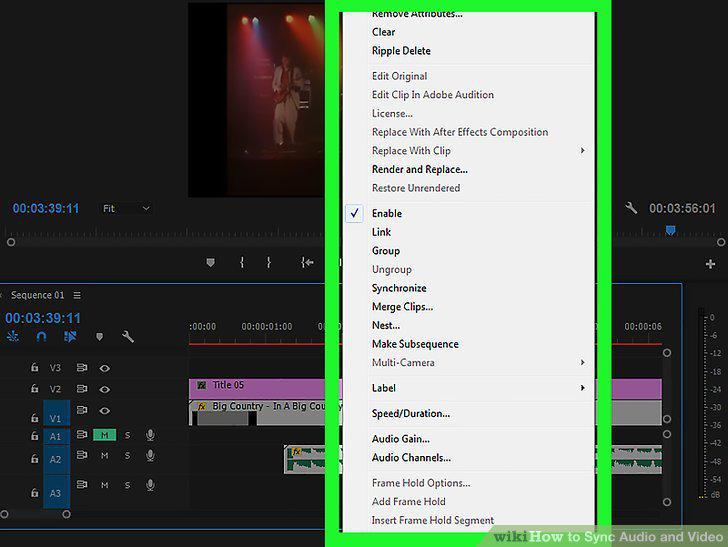Switch to the Sequence 01 tab

point(37,295)
